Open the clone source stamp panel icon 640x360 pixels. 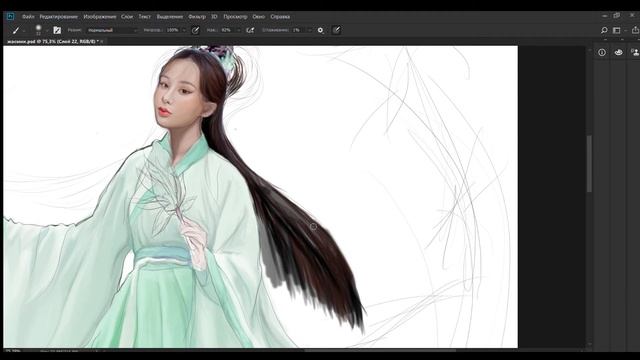coord(635,52)
